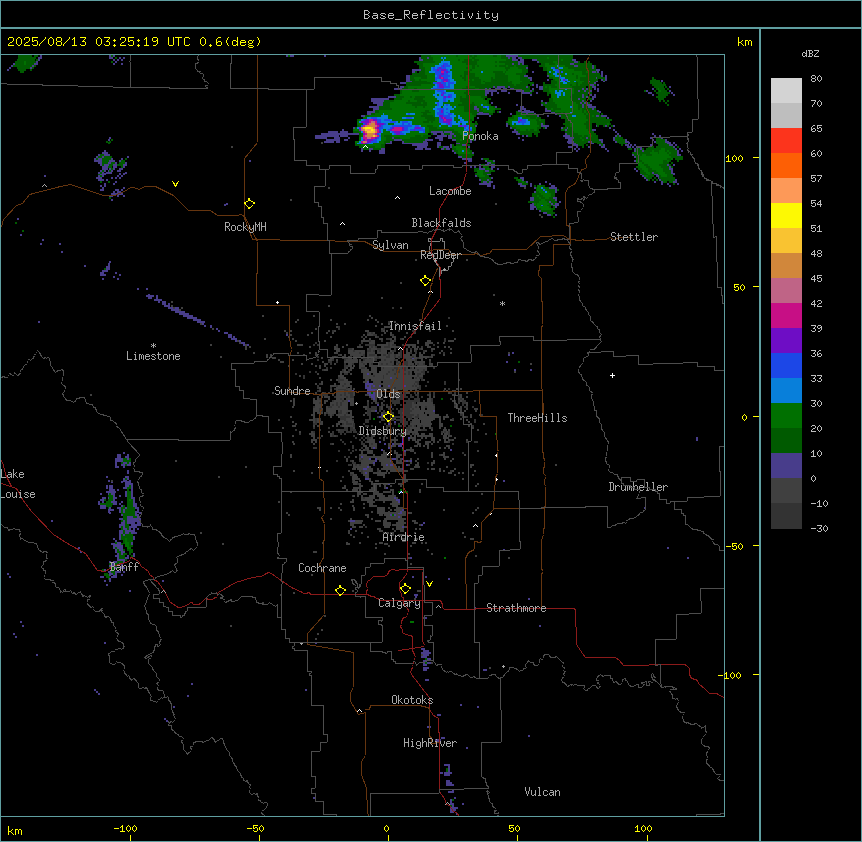Click the Lake Louise label

tap(18, 484)
